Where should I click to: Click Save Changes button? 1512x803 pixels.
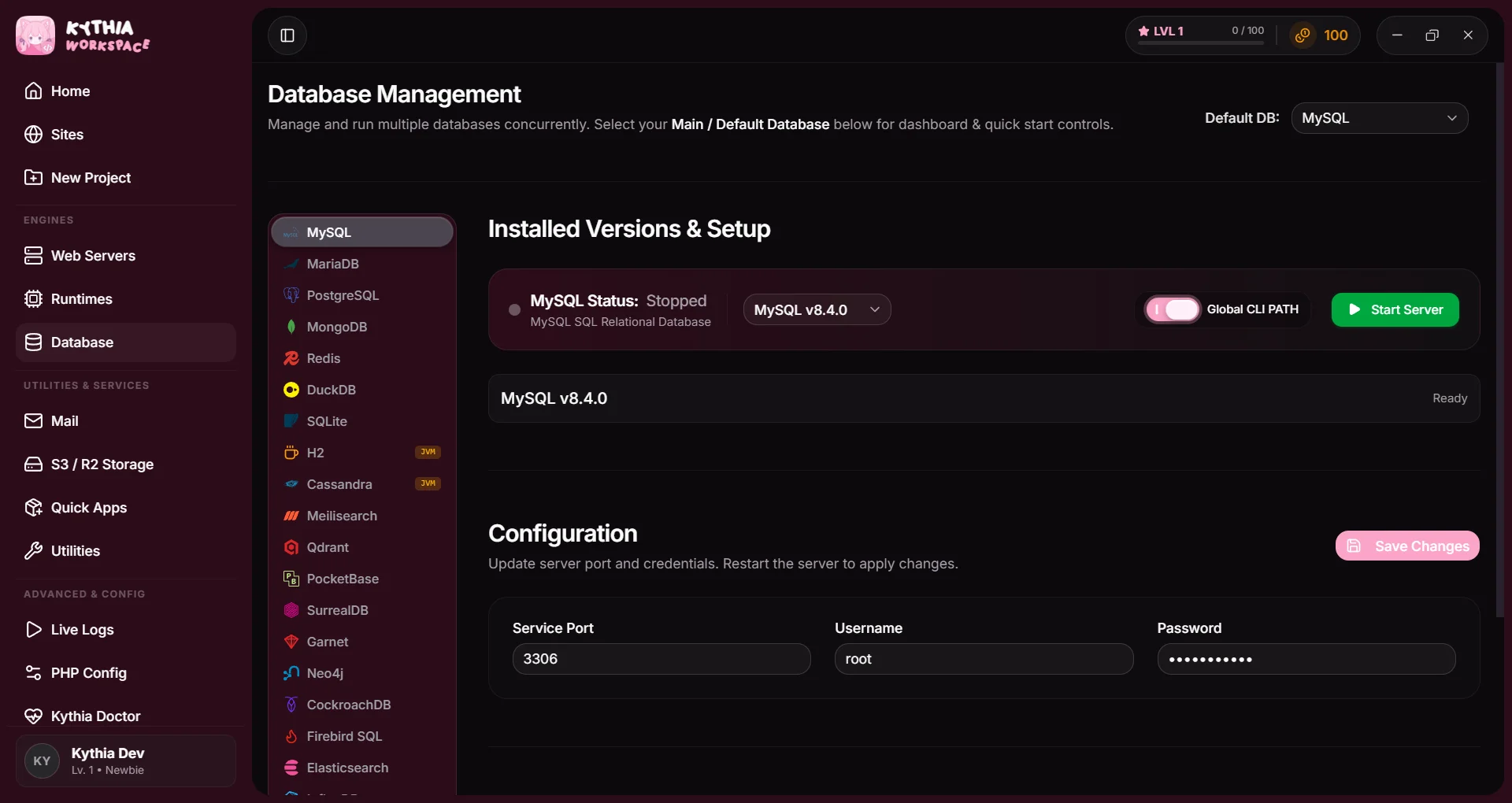point(1407,546)
